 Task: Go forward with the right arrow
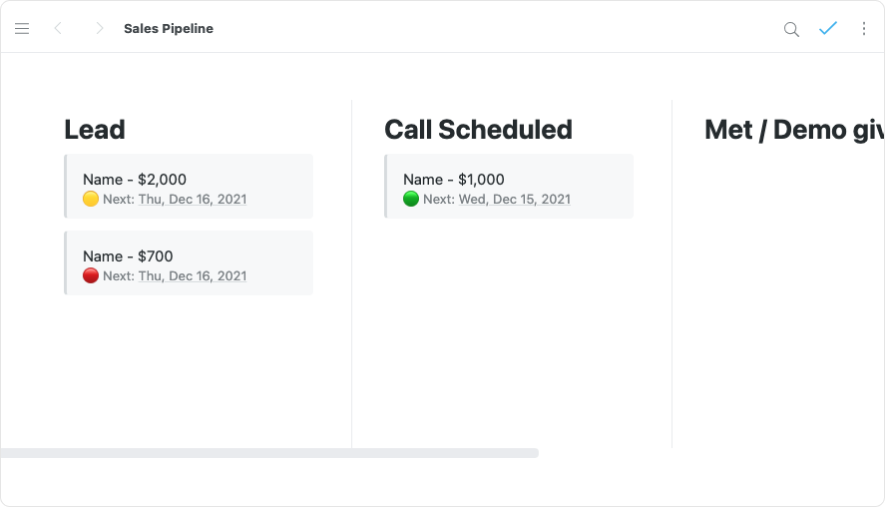pos(99,29)
